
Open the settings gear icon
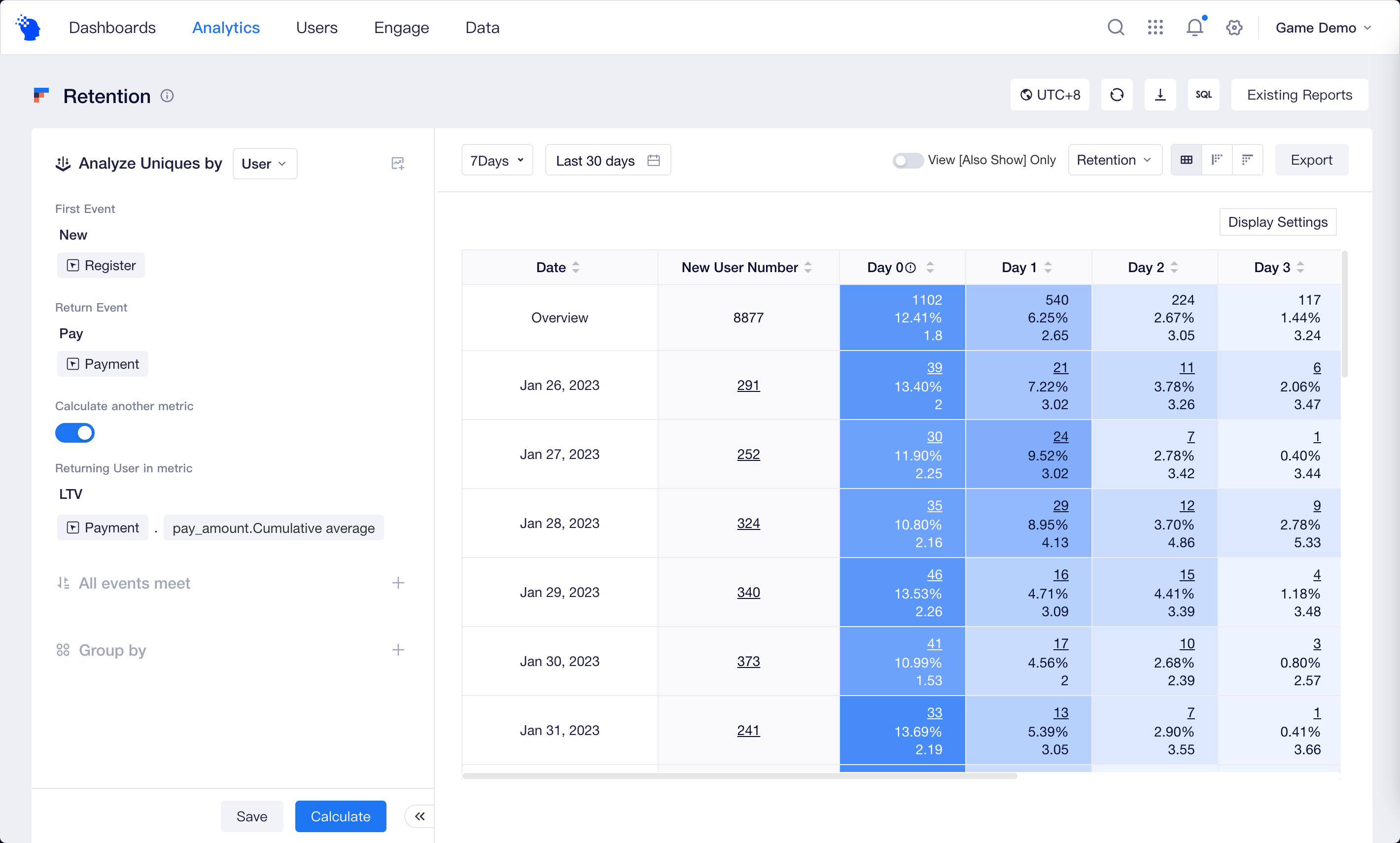1234,27
